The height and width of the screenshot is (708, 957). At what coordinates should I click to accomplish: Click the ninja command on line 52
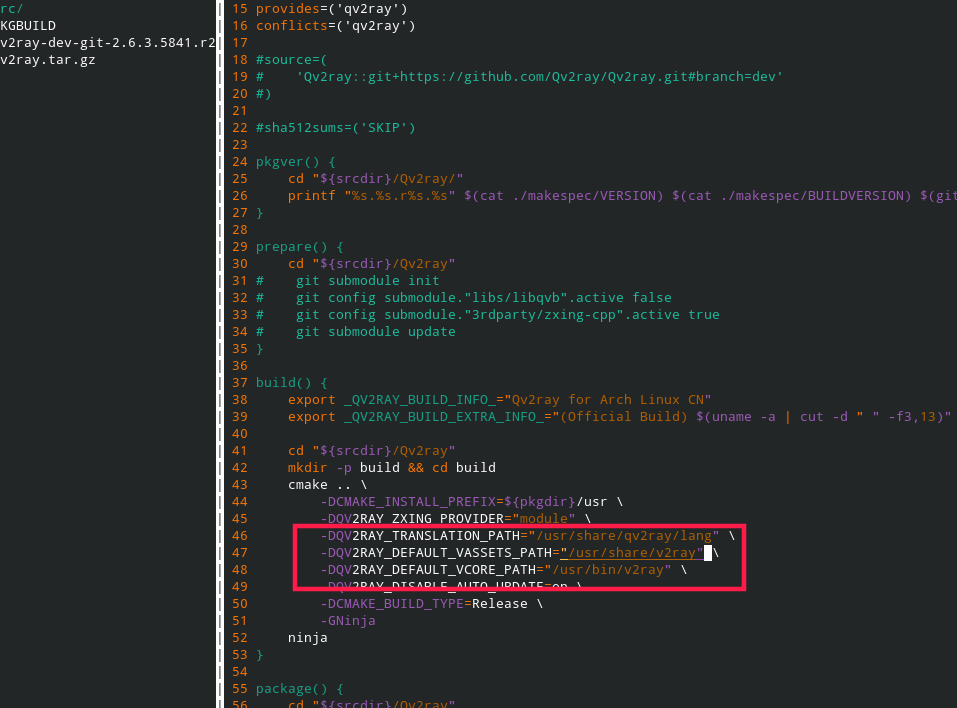click(307, 638)
